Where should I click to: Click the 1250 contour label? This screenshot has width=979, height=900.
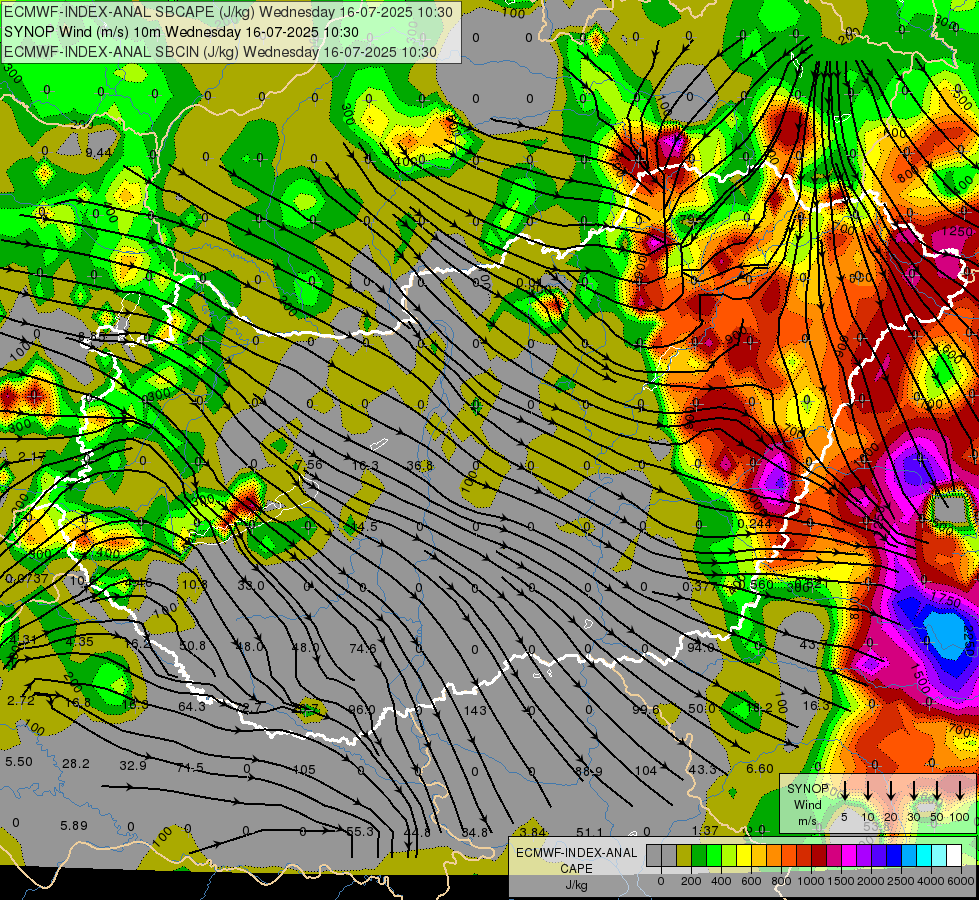click(957, 232)
